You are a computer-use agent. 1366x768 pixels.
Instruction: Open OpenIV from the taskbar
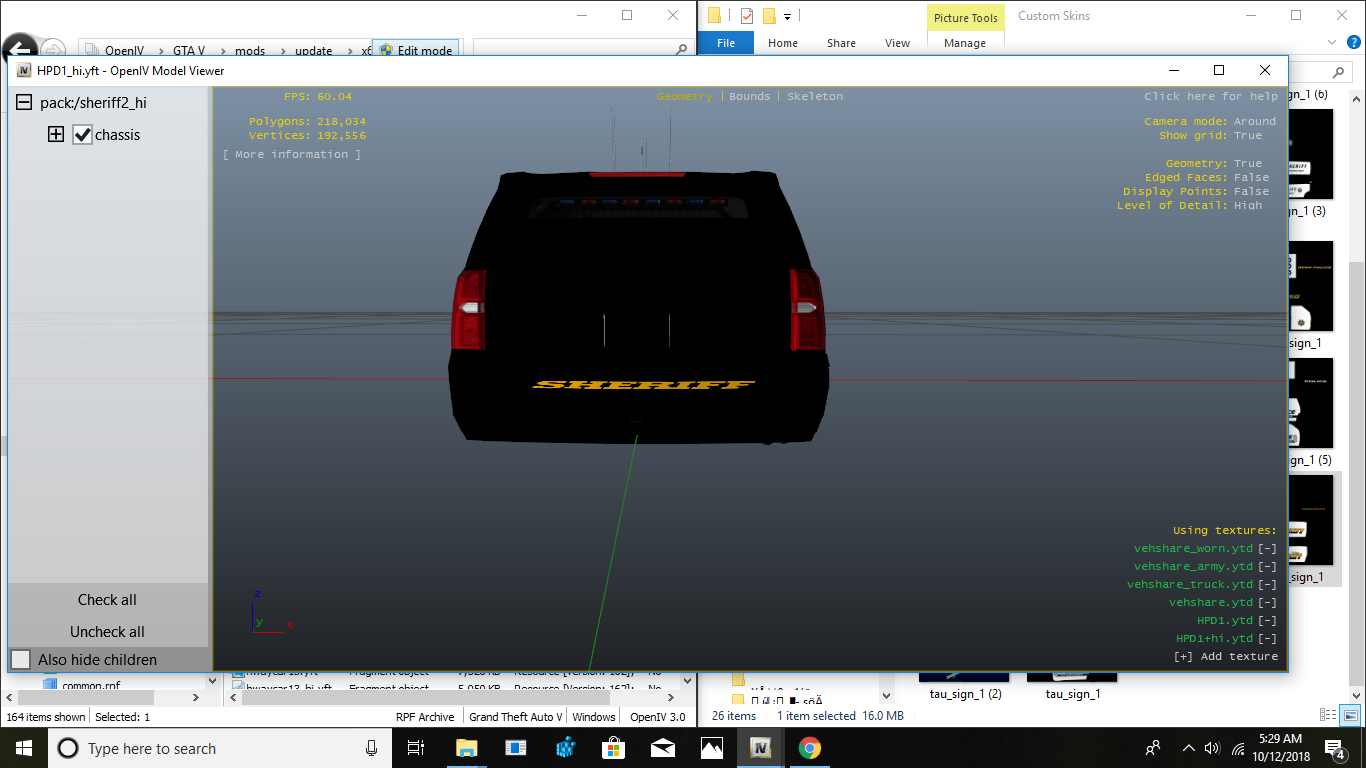pyautogui.click(x=760, y=748)
